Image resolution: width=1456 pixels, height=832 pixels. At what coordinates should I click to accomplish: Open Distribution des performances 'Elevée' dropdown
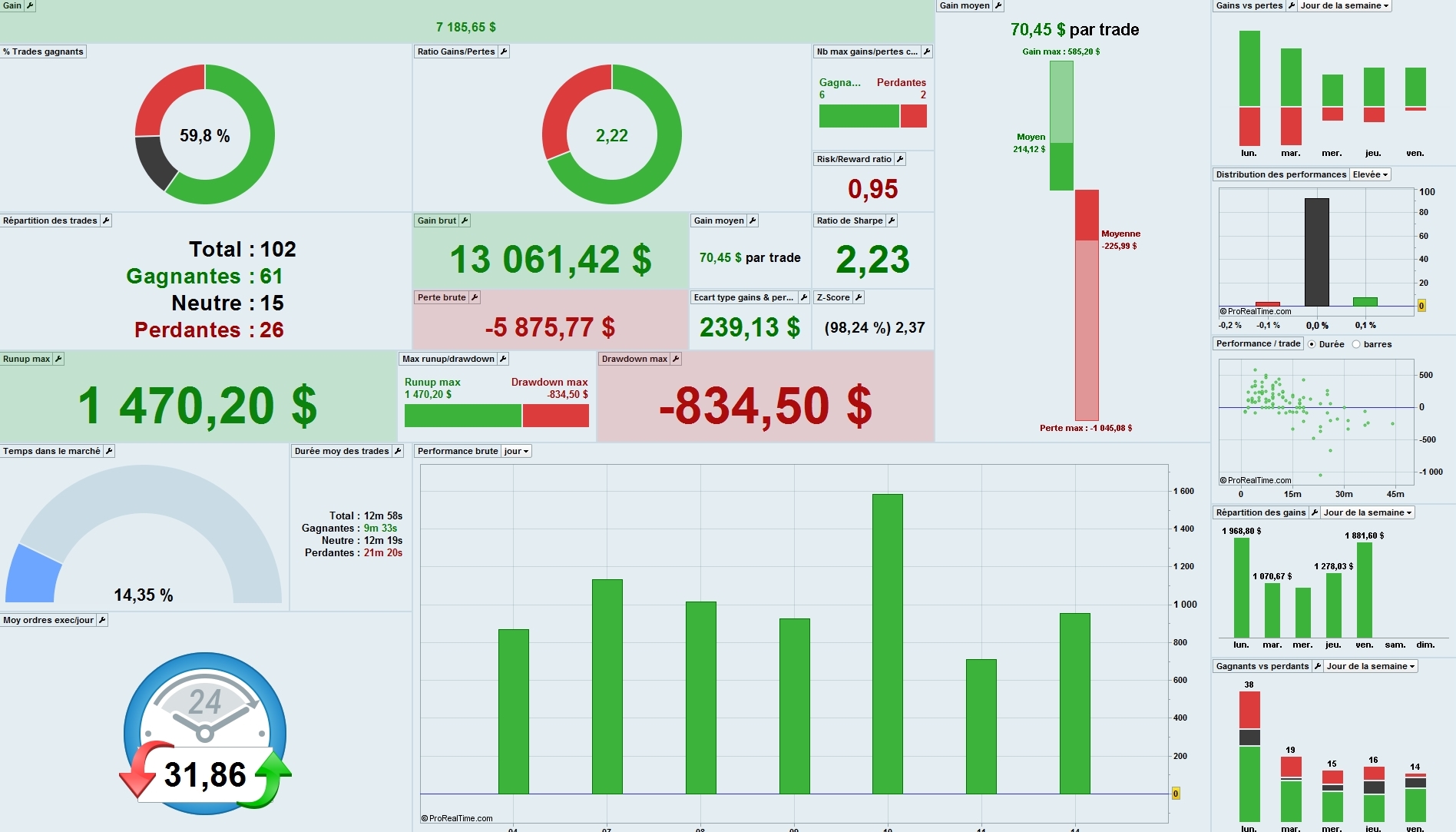pyautogui.click(x=1371, y=174)
